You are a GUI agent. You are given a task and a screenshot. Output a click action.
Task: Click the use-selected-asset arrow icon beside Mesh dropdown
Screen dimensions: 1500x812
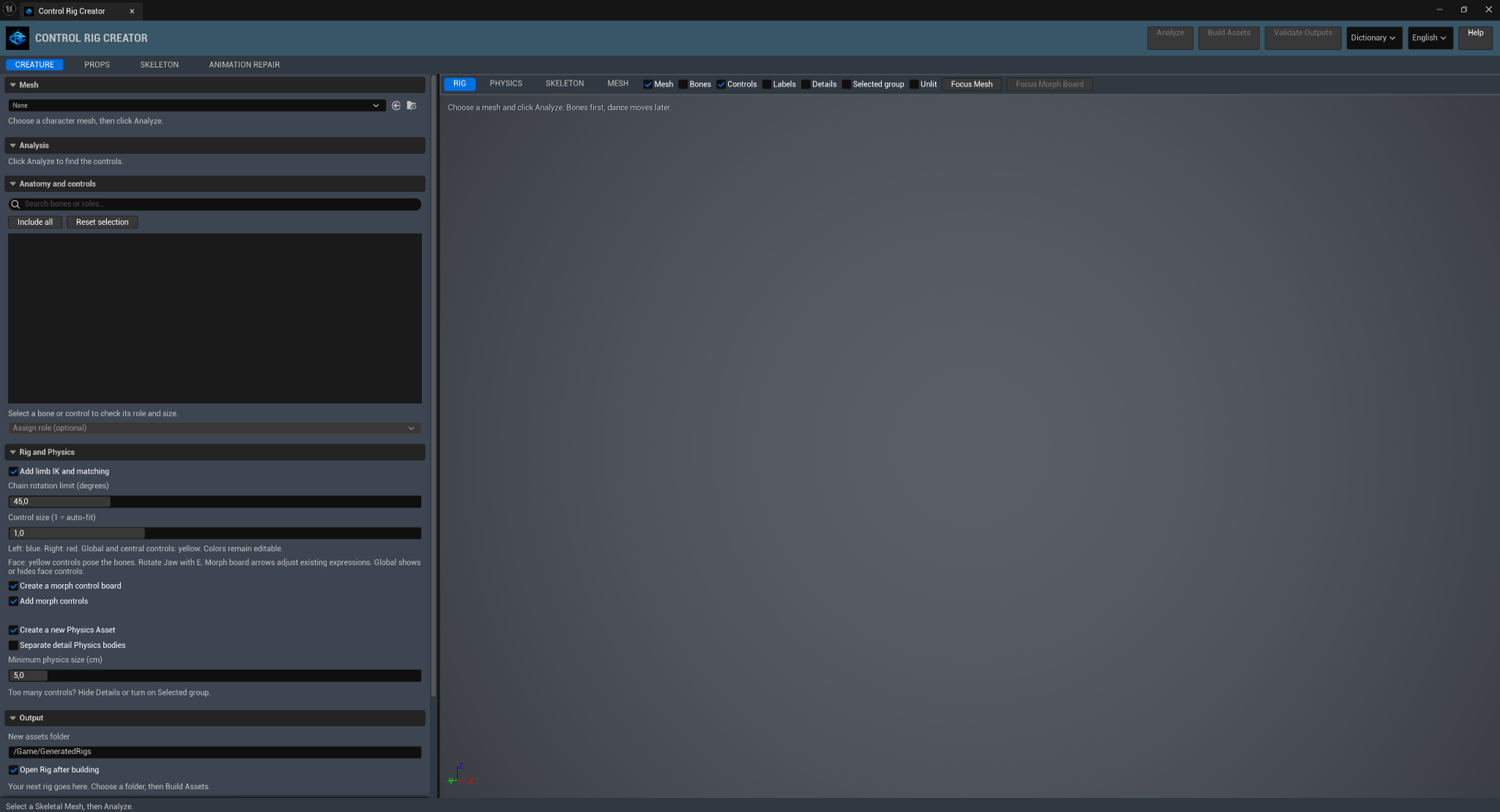click(396, 105)
